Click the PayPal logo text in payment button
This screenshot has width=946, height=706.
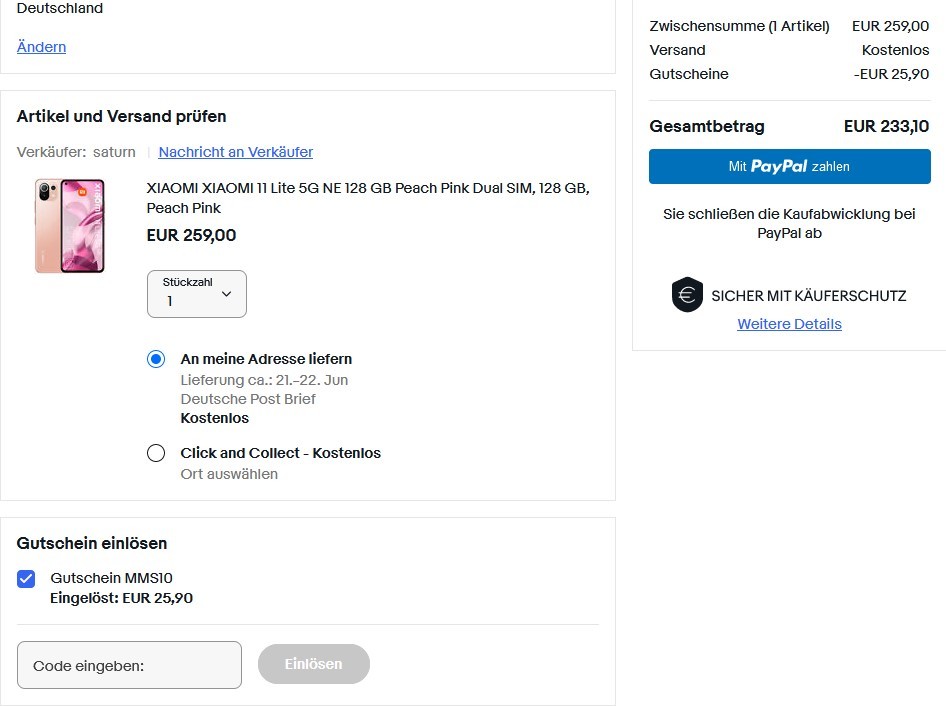779,166
